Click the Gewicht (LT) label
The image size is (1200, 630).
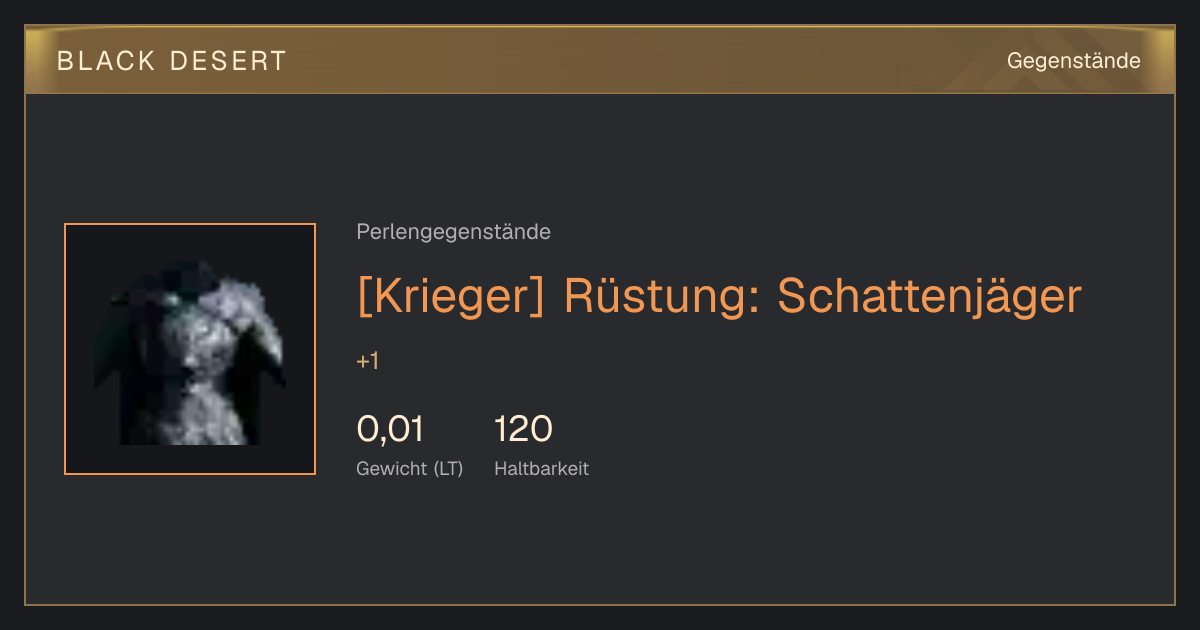coord(409,469)
